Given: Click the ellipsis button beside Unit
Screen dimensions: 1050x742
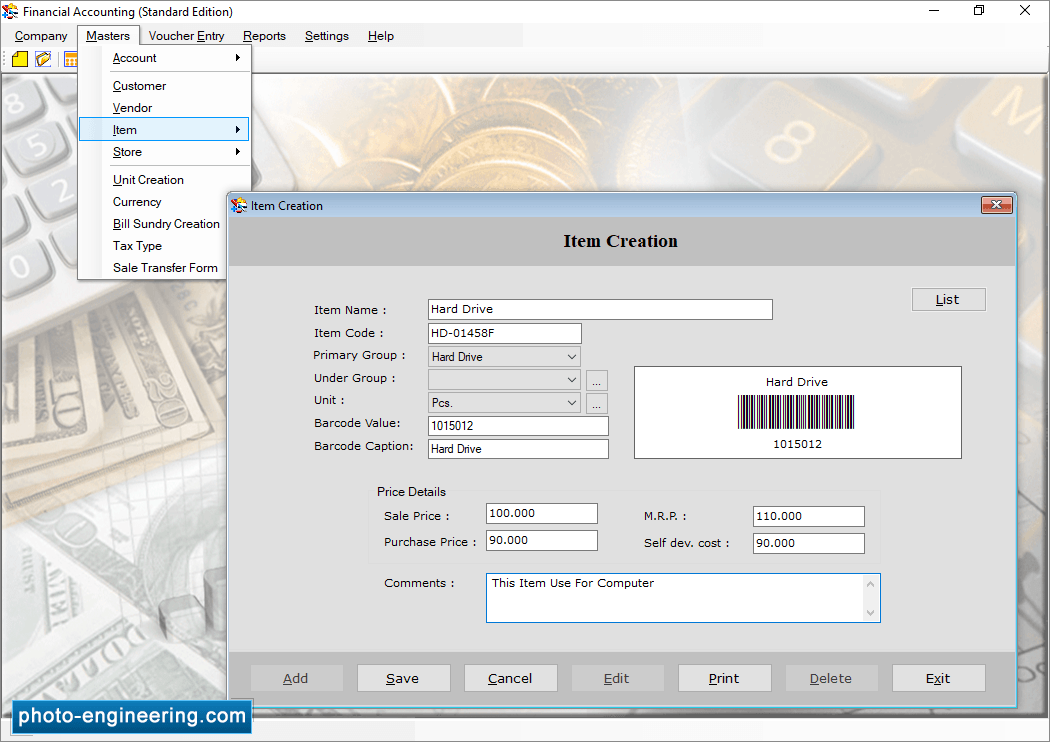Looking at the screenshot, I should pos(597,403).
